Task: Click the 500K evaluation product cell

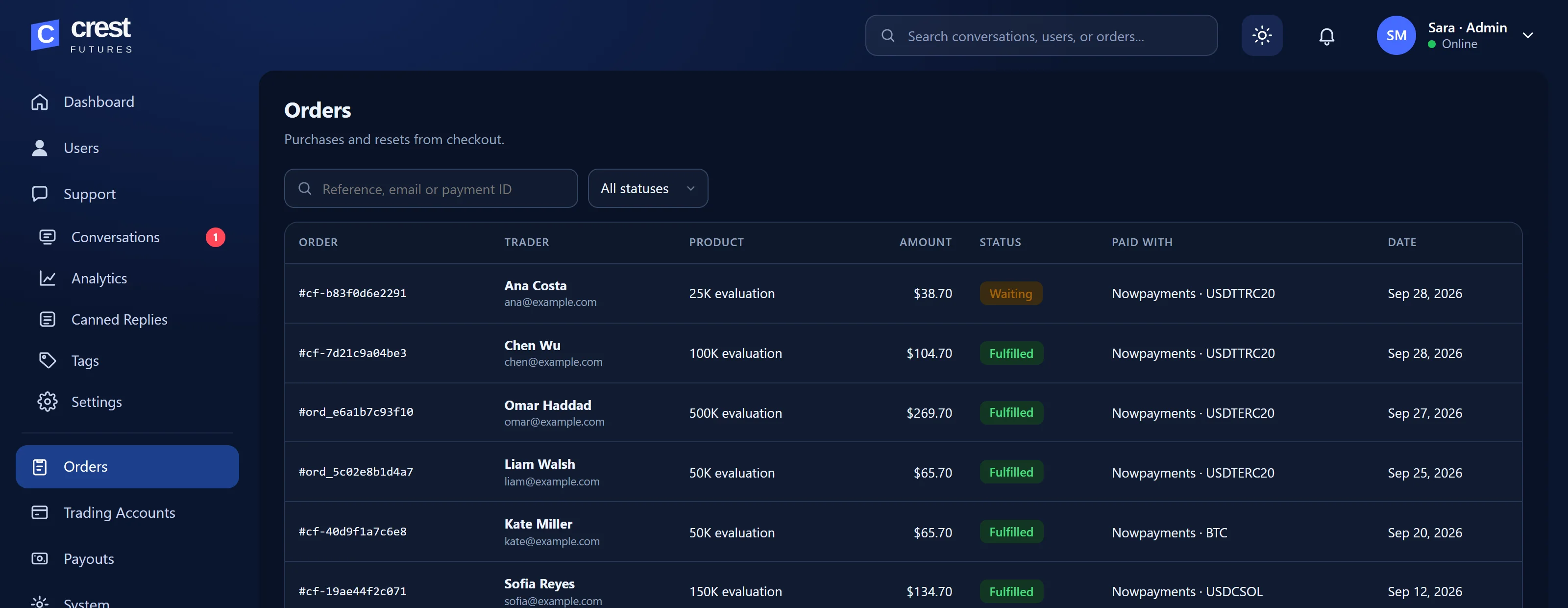Action: coord(735,413)
